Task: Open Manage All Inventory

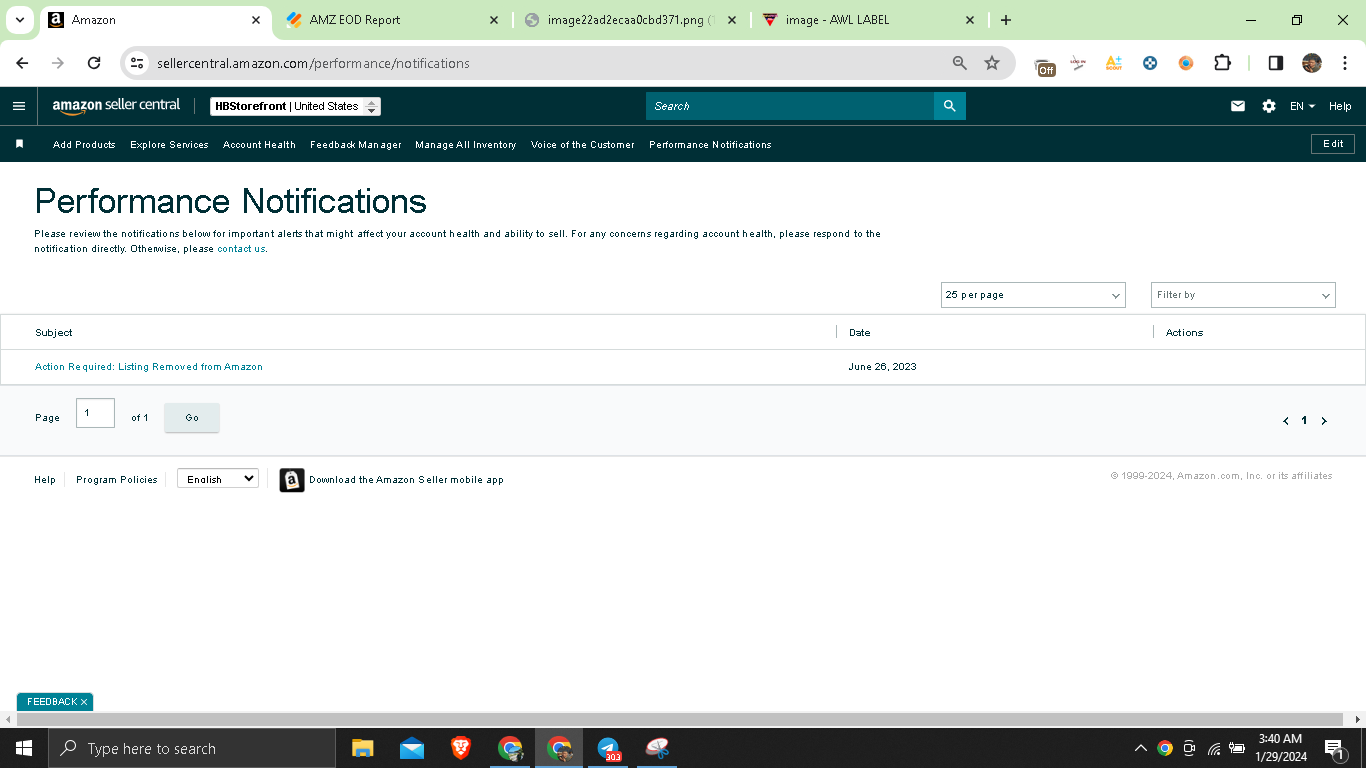Action: click(466, 145)
